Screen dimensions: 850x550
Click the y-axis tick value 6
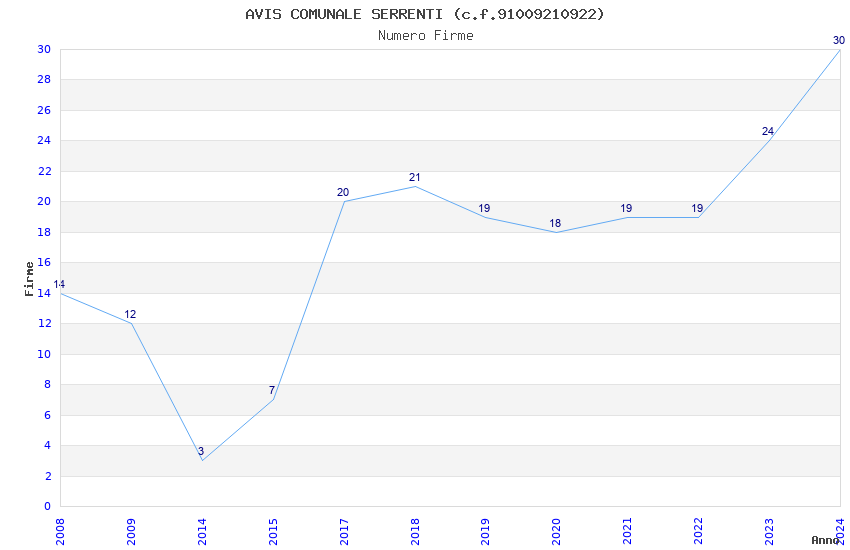tap(48, 415)
